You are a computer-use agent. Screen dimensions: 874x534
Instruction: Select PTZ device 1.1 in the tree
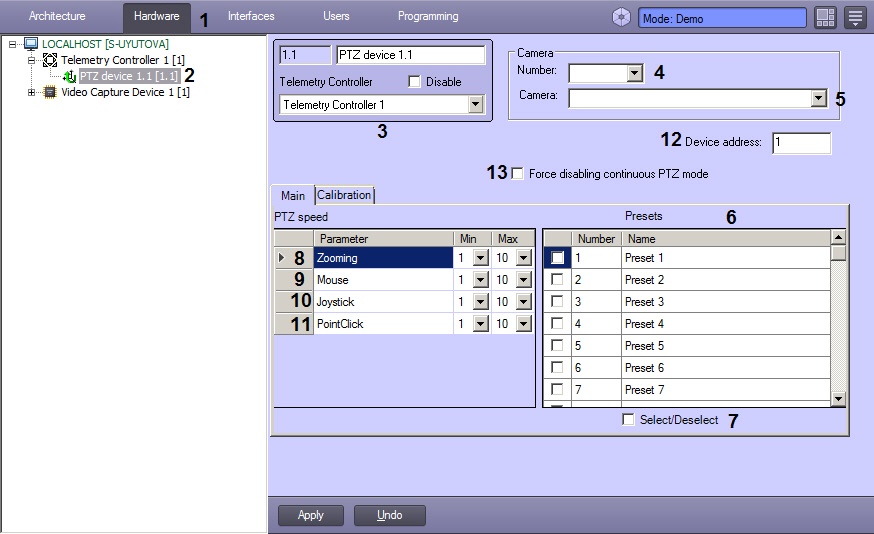click(x=129, y=76)
